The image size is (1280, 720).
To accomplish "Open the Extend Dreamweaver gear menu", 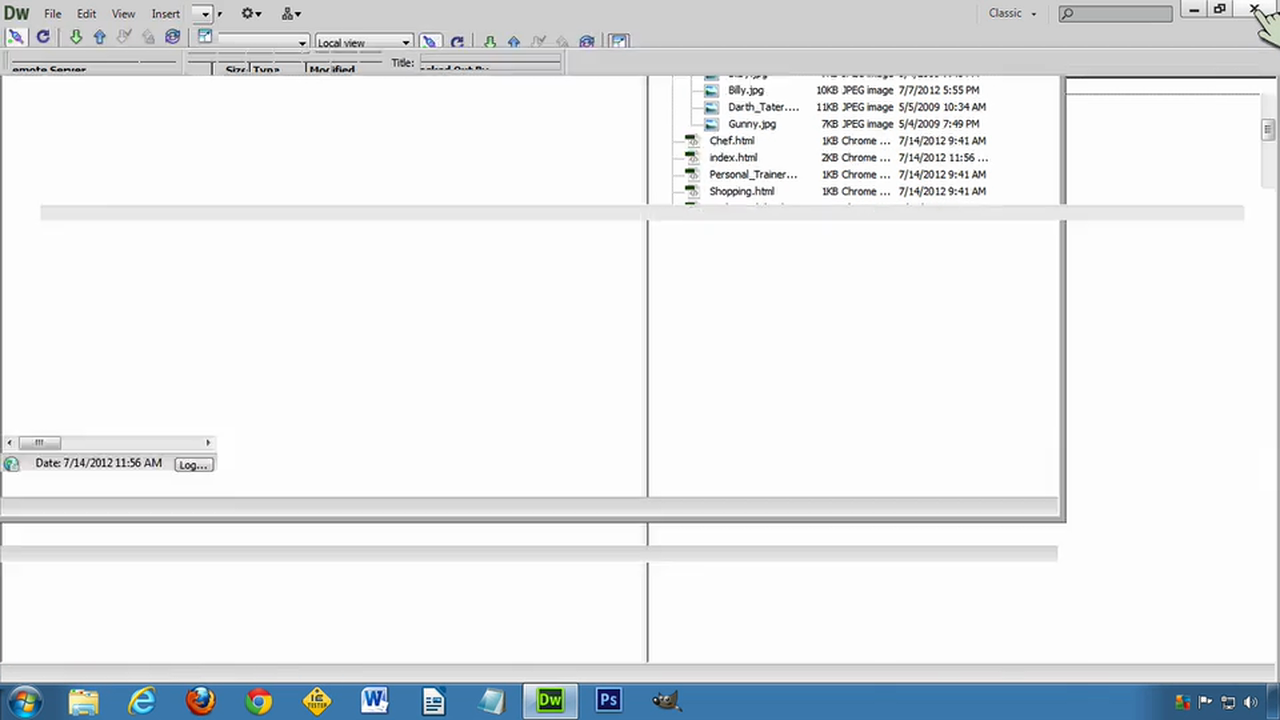I will (x=251, y=14).
